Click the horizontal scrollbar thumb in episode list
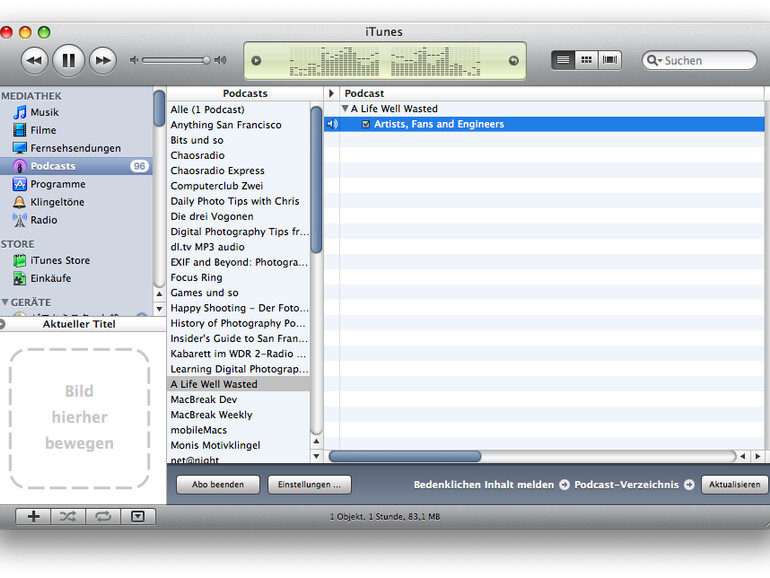 (x=405, y=456)
